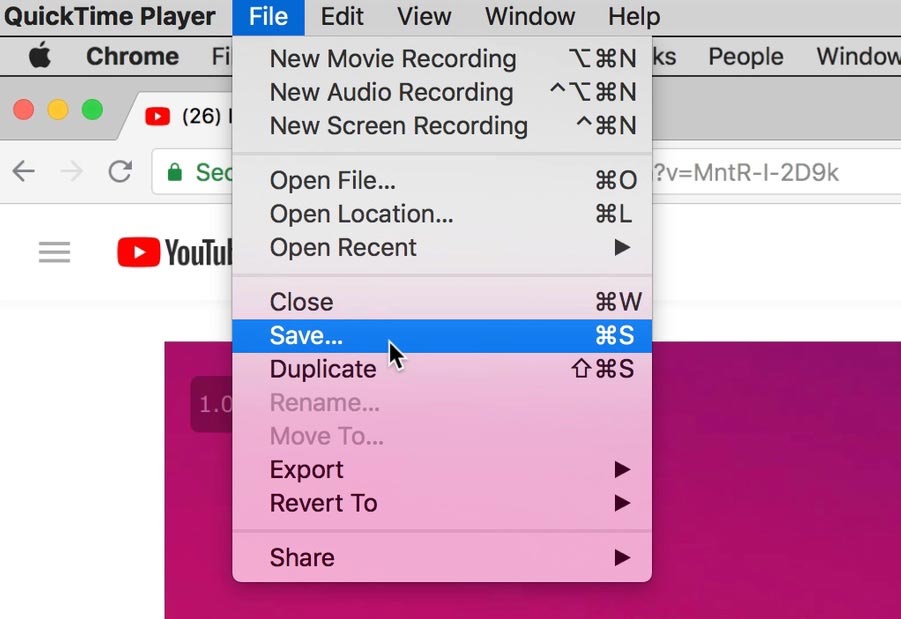Image resolution: width=901 pixels, height=619 pixels.
Task: Reload the page in Chrome
Action: click(120, 171)
